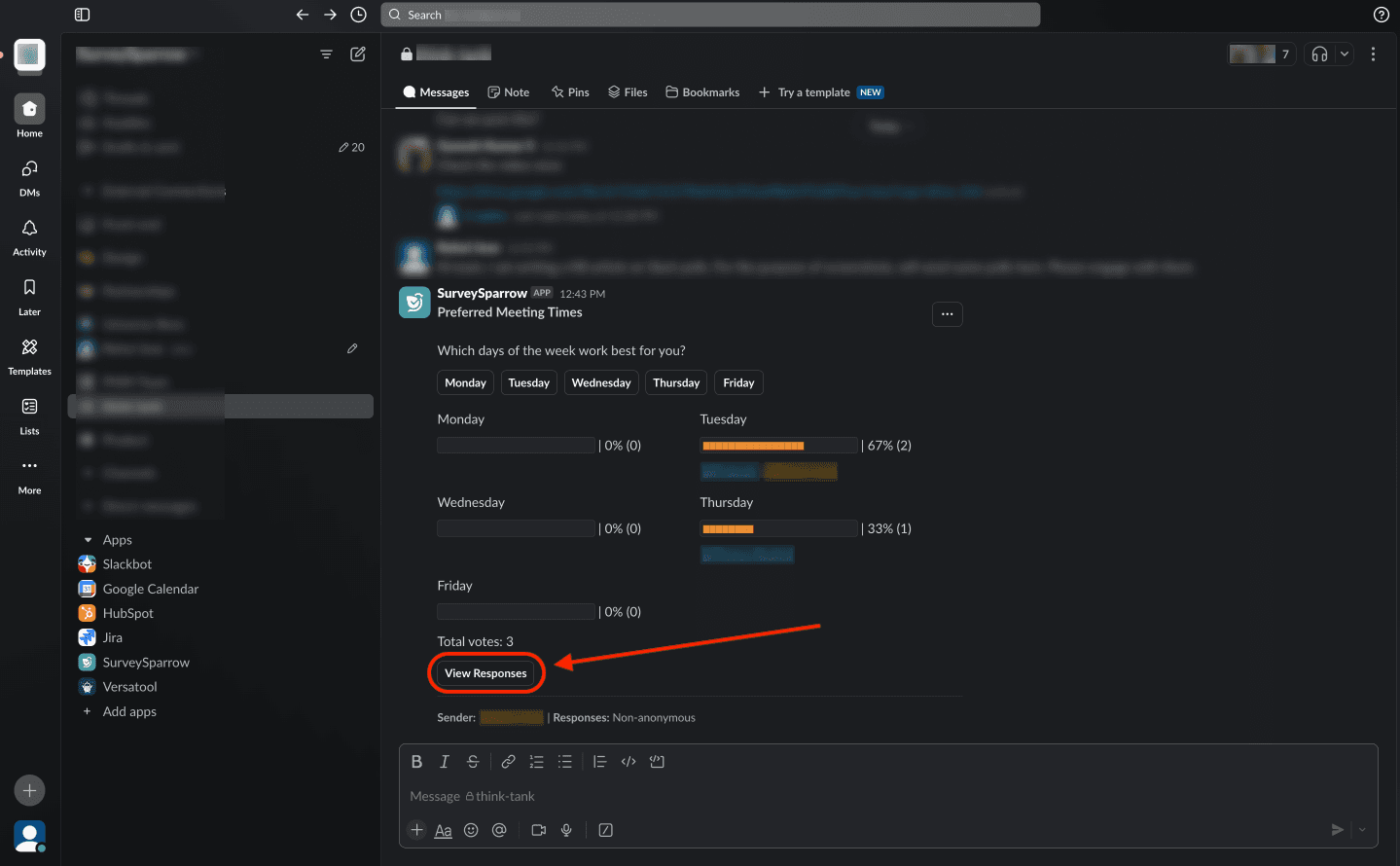This screenshot has height=866, width=1400.
Task: Open huddle options dropdown chevron
Action: (x=1345, y=54)
